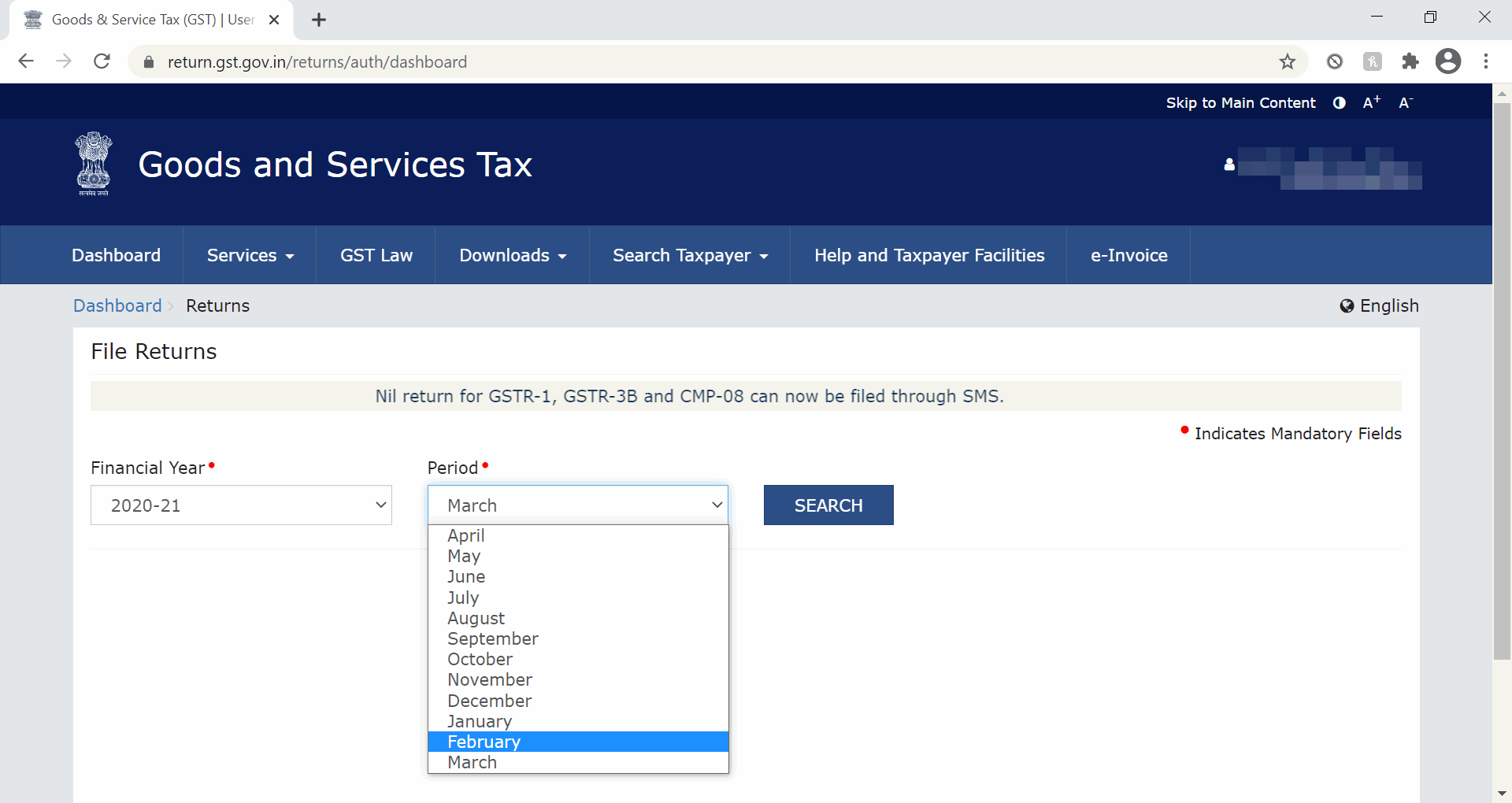This screenshot has height=803, width=1512.
Task: Toggle the high contrast icon
Action: [1340, 103]
